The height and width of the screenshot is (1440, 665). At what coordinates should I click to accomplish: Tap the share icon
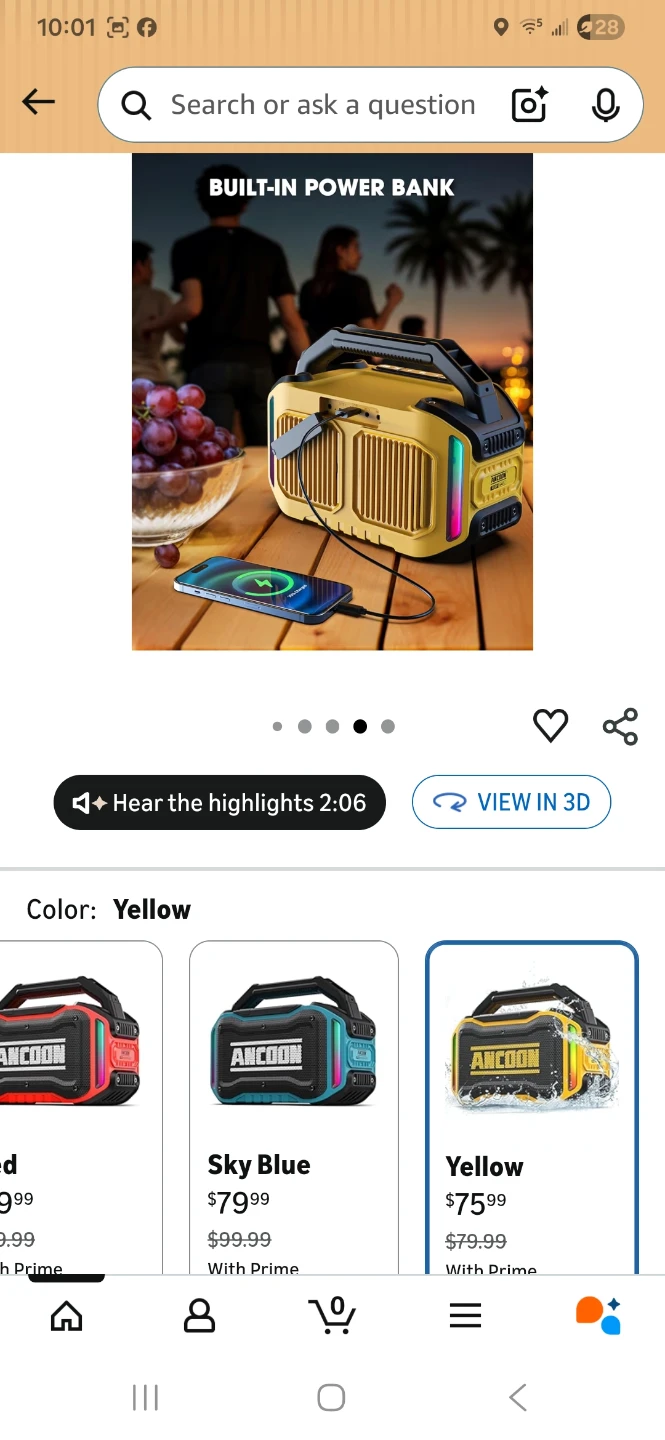pyautogui.click(x=620, y=726)
